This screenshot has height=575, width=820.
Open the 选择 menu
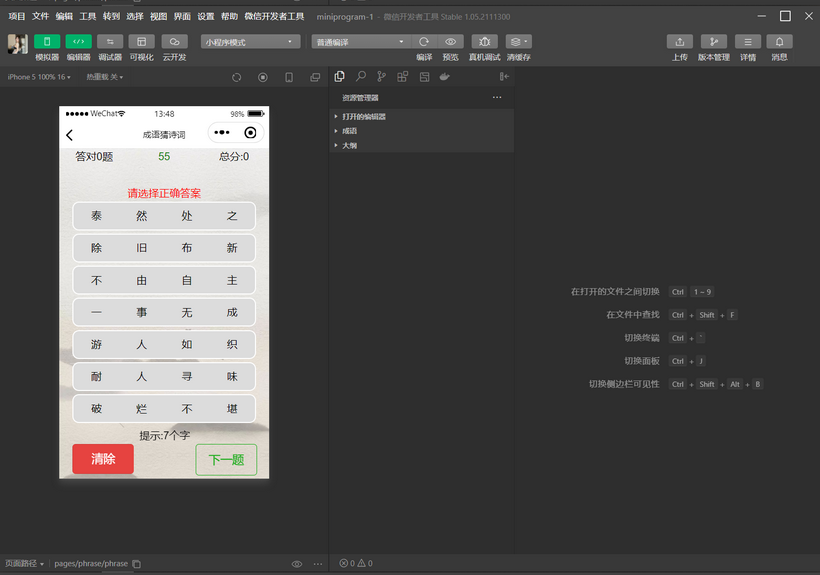(134, 16)
